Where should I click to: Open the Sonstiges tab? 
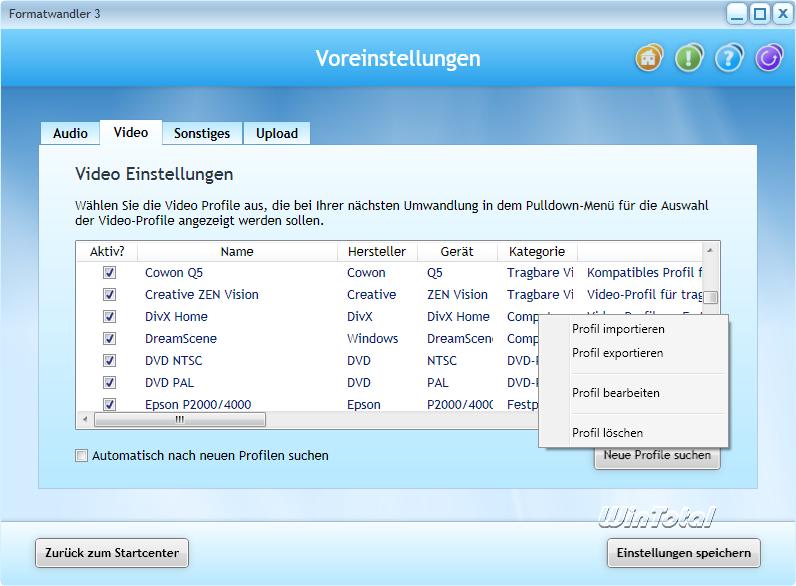[202, 134]
